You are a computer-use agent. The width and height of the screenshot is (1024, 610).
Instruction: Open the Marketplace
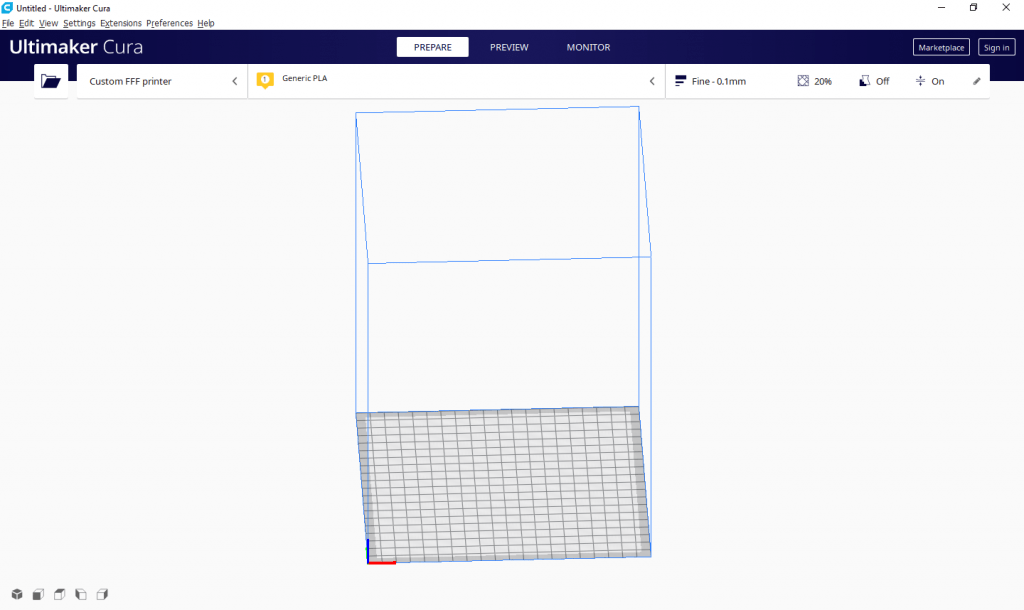(x=941, y=47)
